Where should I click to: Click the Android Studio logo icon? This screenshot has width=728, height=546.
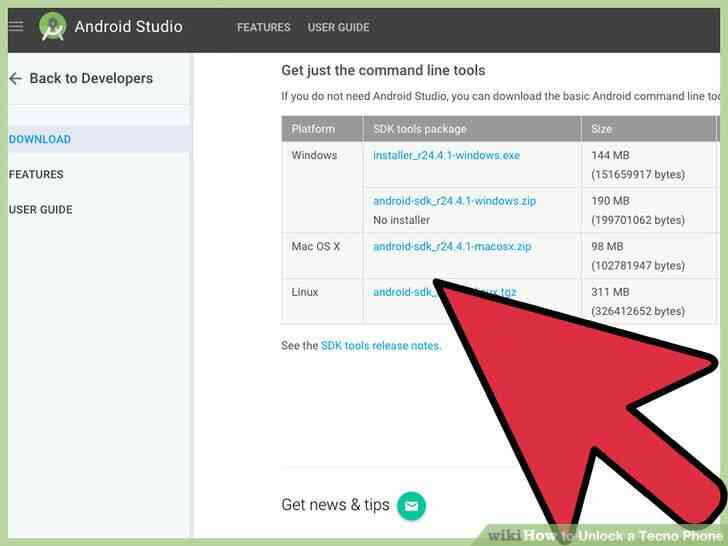pyautogui.click(x=52, y=26)
